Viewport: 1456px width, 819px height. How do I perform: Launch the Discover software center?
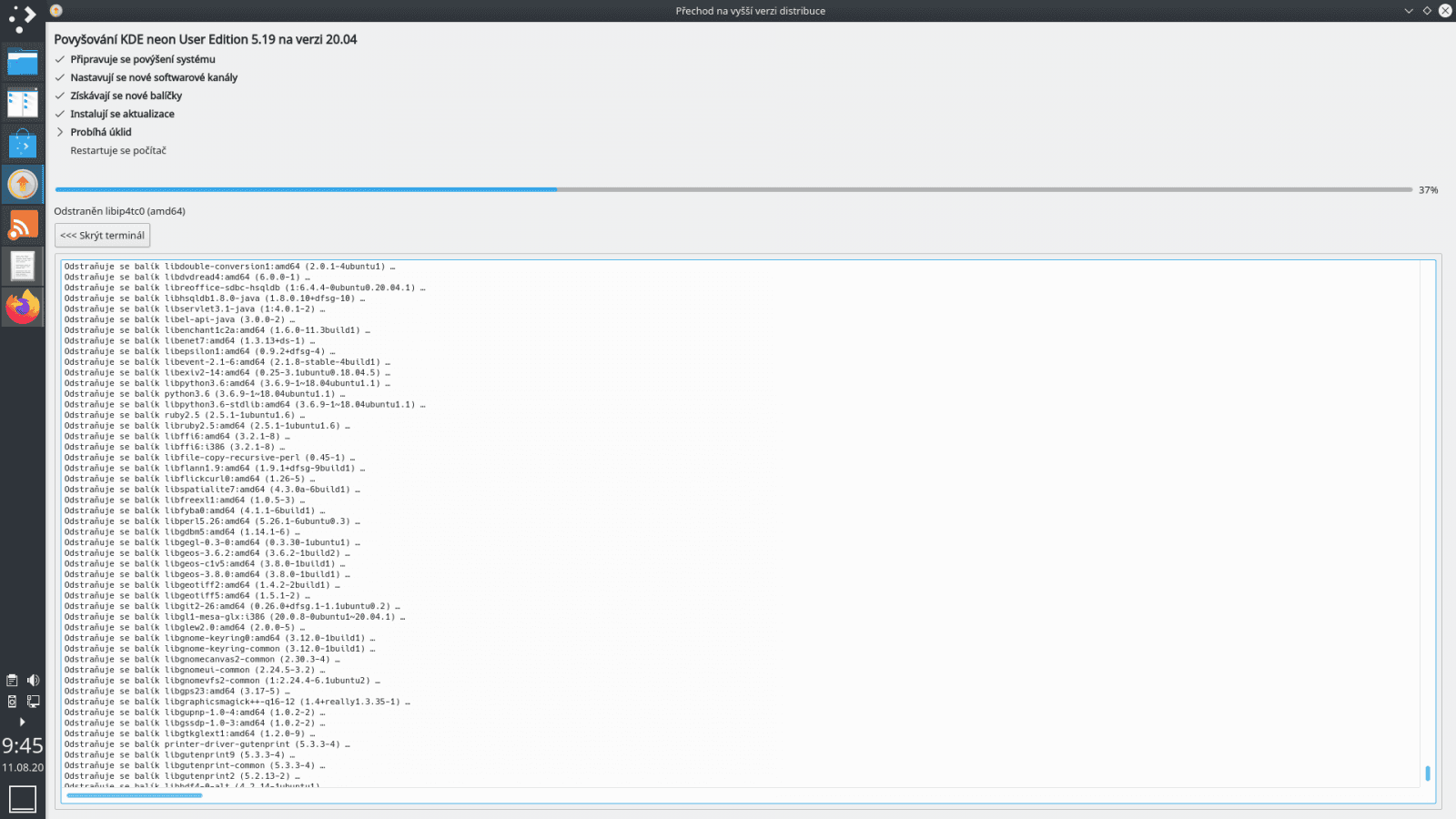point(22,141)
